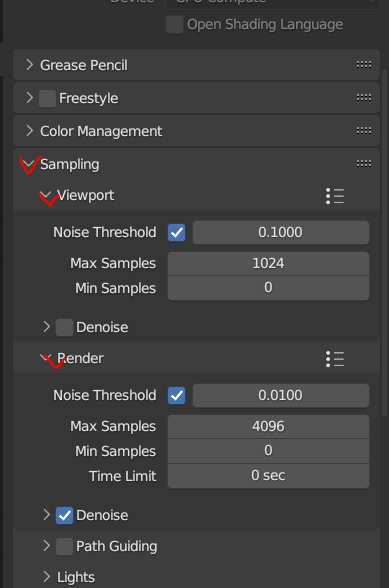Expand the Render Denoise subpanel arrow
The image size is (389, 588).
click(x=47, y=515)
